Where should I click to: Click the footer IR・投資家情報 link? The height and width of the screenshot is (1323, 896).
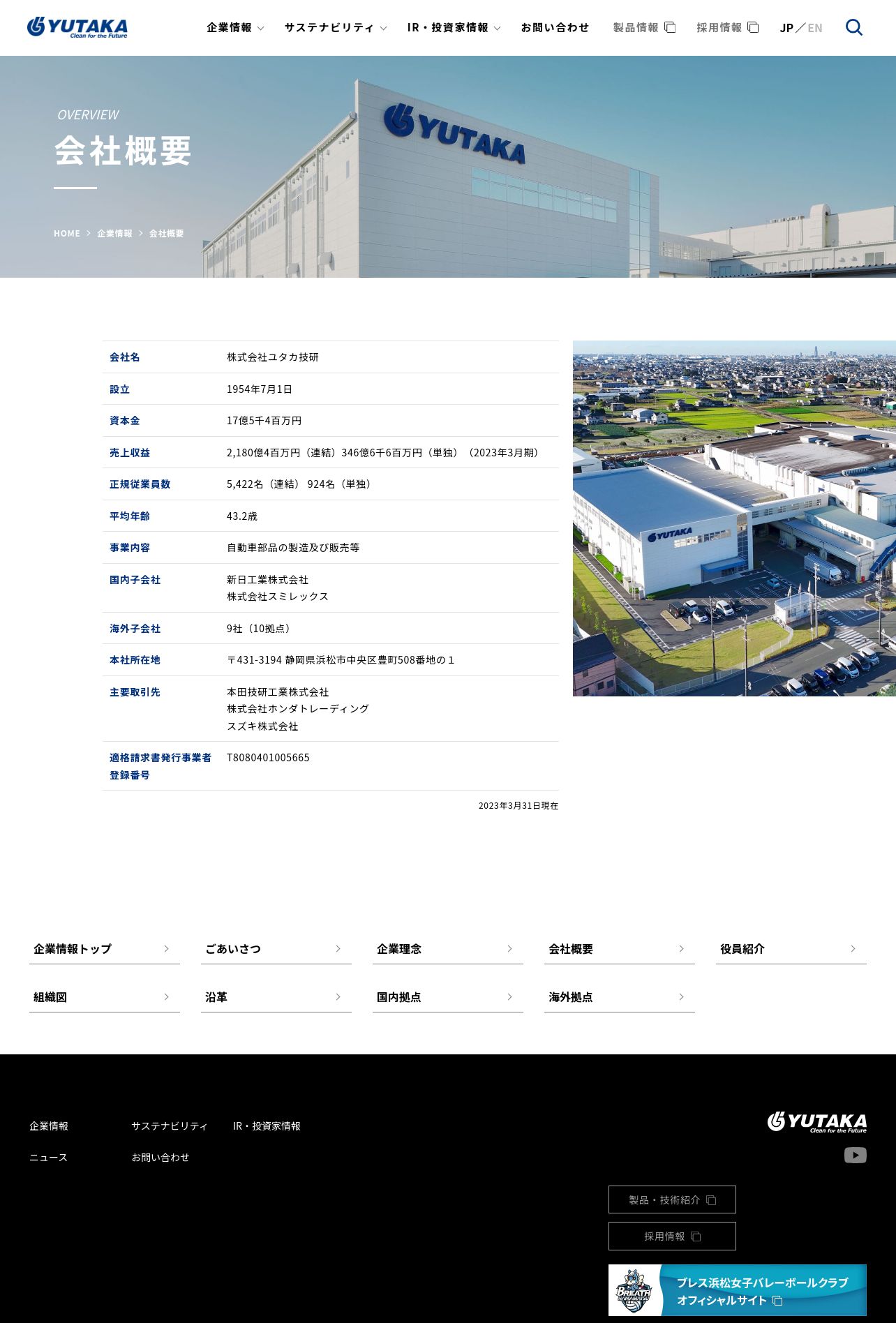click(267, 1126)
